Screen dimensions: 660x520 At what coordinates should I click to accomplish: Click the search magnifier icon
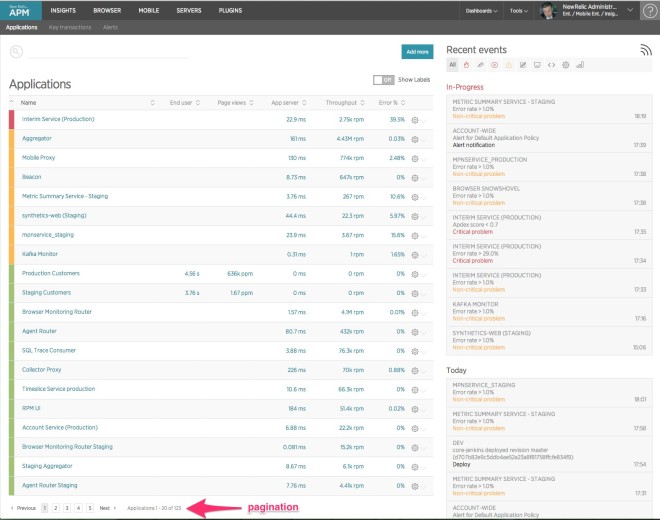point(16,52)
